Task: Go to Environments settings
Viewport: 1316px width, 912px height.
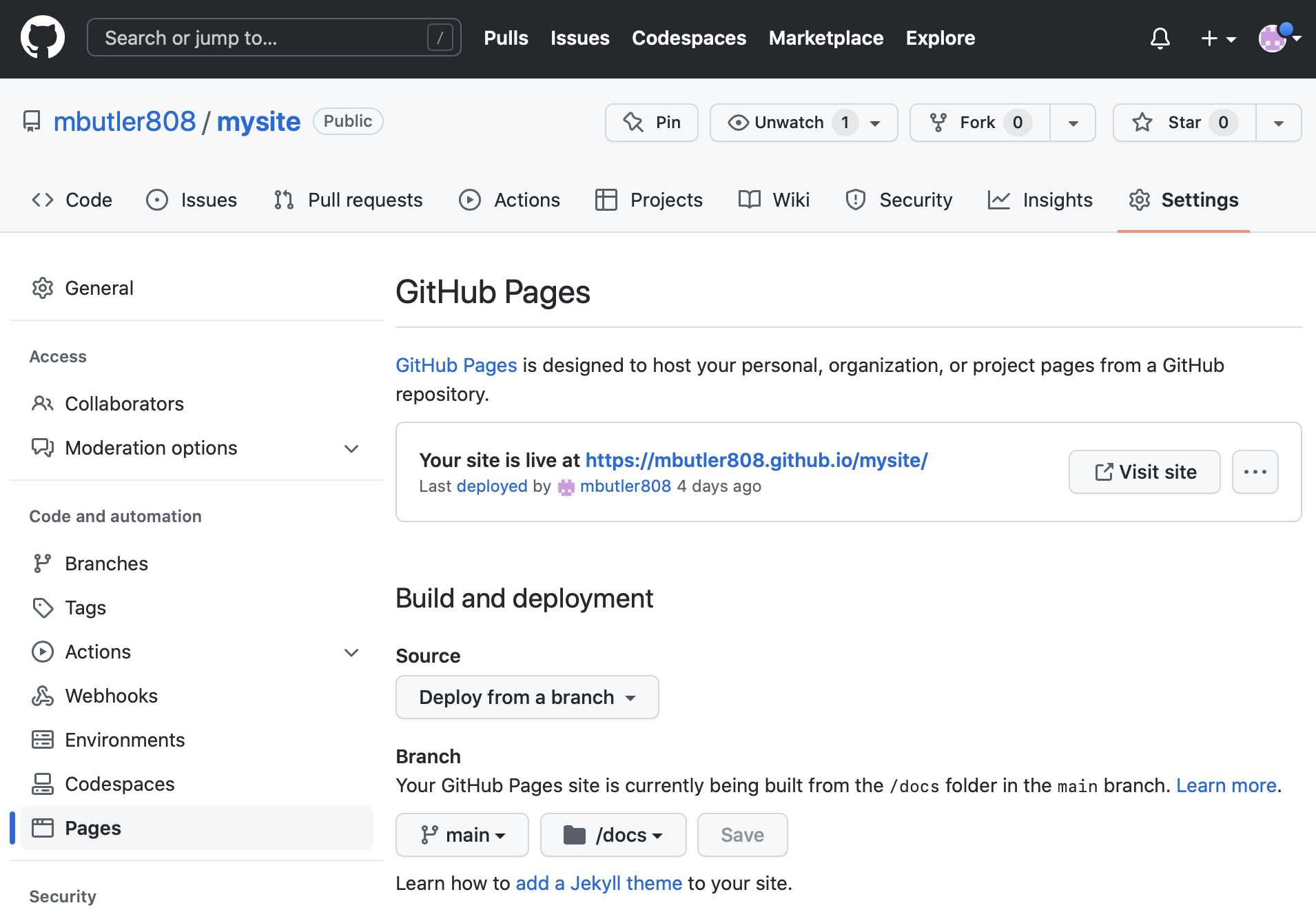Action: 125,740
